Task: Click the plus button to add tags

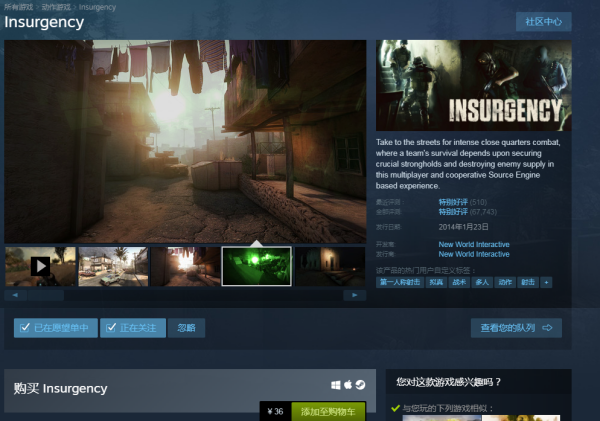Action: point(546,282)
